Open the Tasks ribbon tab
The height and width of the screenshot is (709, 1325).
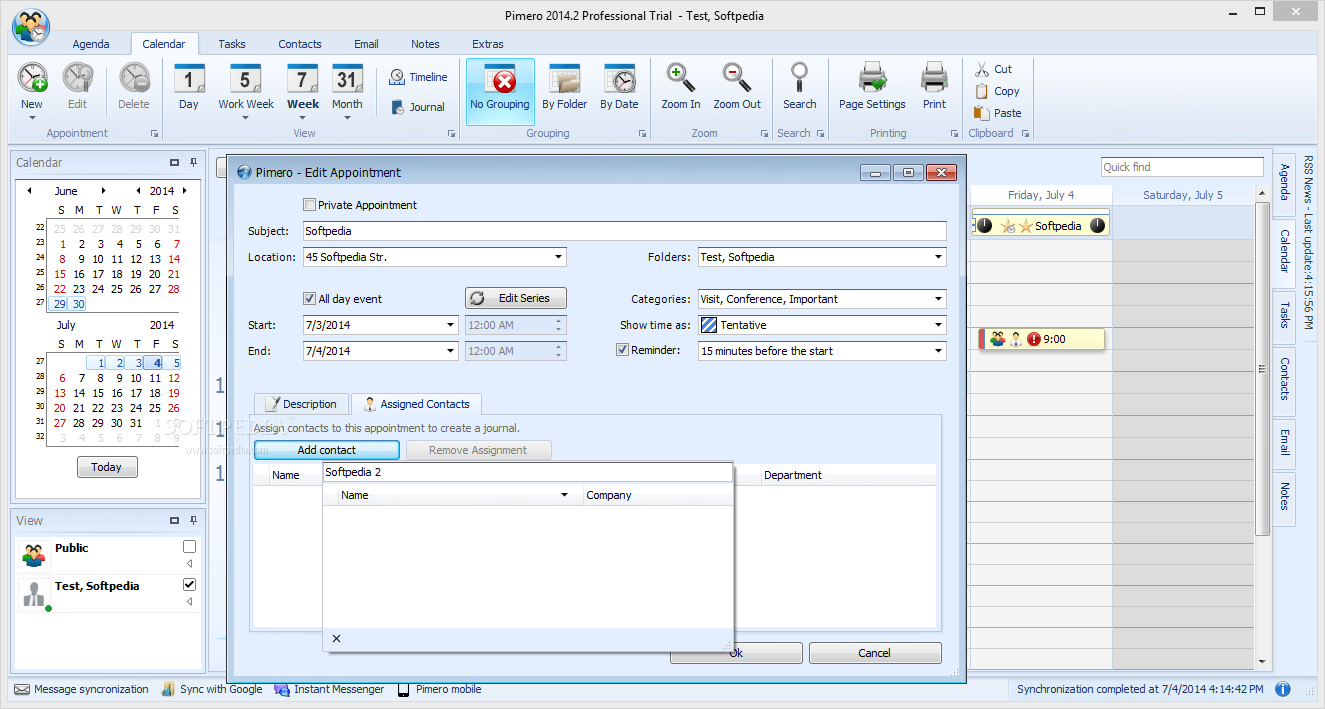click(x=232, y=44)
